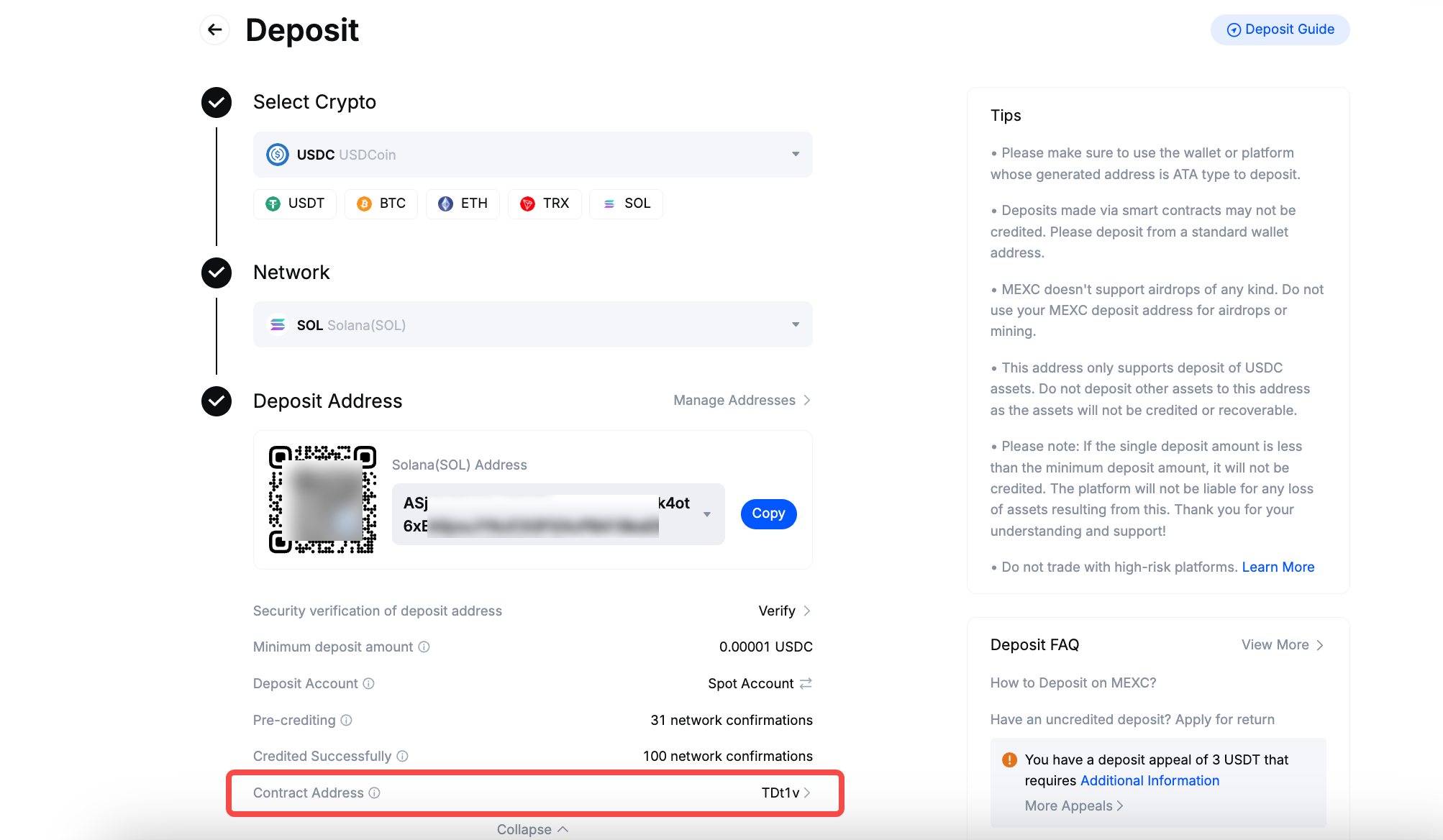Verify the deposit address security
The height and width of the screenshot is (840, 1443).
784,611
